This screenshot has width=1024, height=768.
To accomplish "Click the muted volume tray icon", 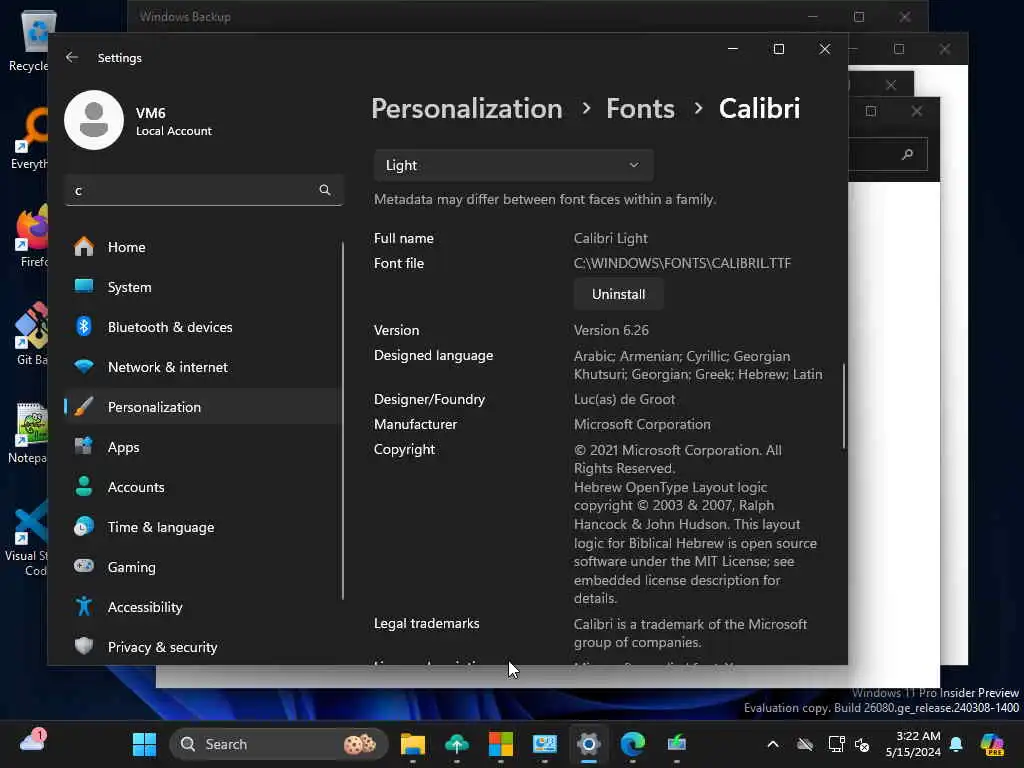I will click(x=862, y=744).
